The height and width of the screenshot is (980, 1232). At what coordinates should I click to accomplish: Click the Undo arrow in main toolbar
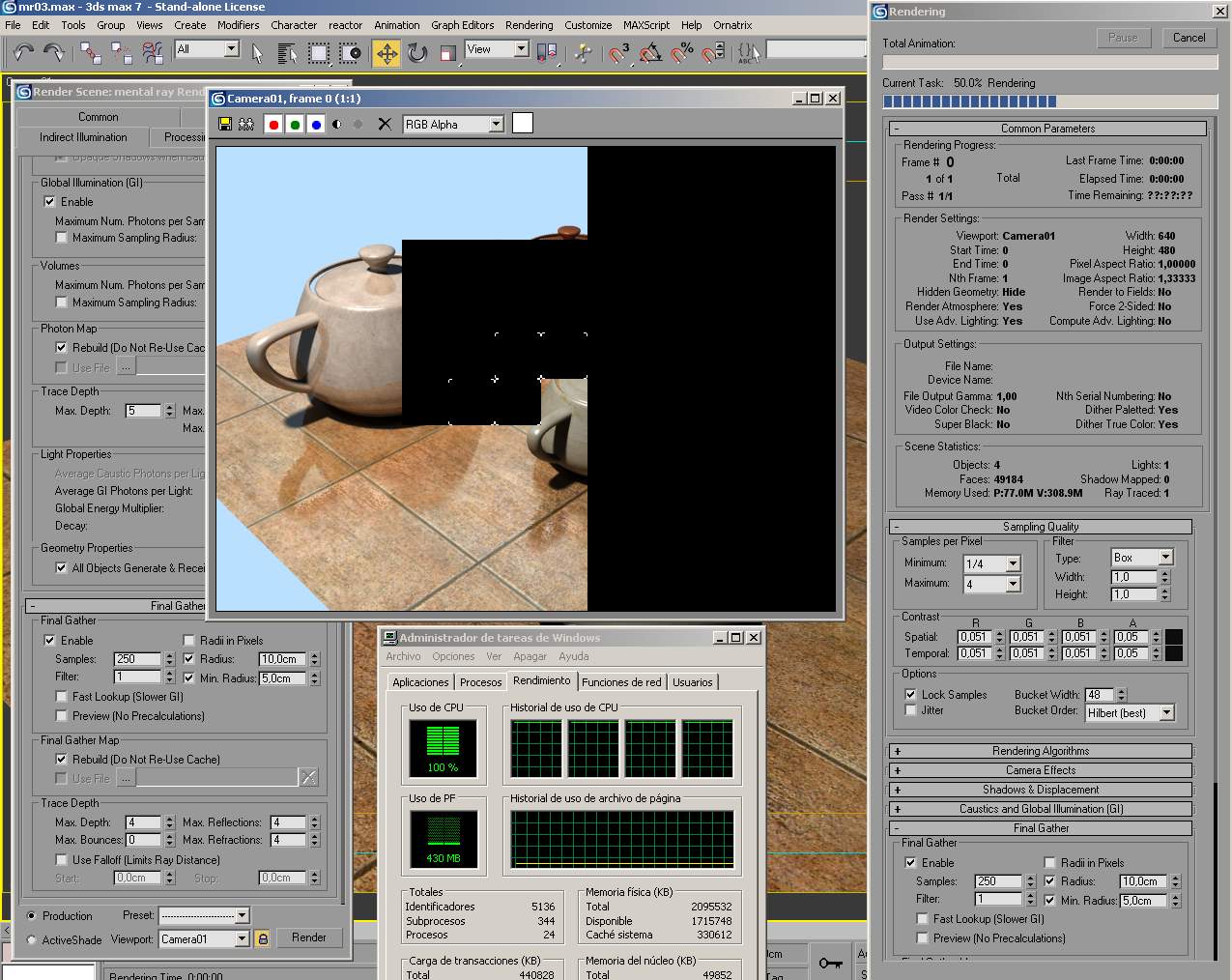coord(23,52)
